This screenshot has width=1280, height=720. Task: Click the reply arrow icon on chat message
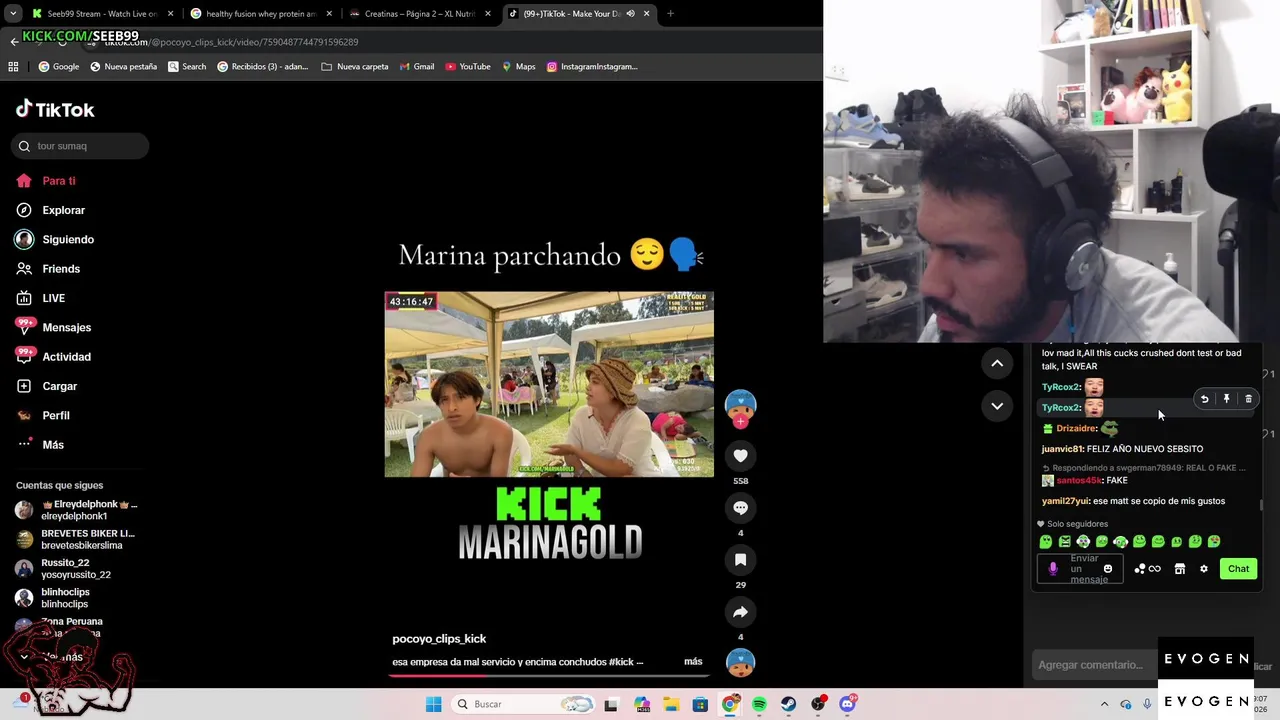pyautogui.click(x=1204, y=399)
